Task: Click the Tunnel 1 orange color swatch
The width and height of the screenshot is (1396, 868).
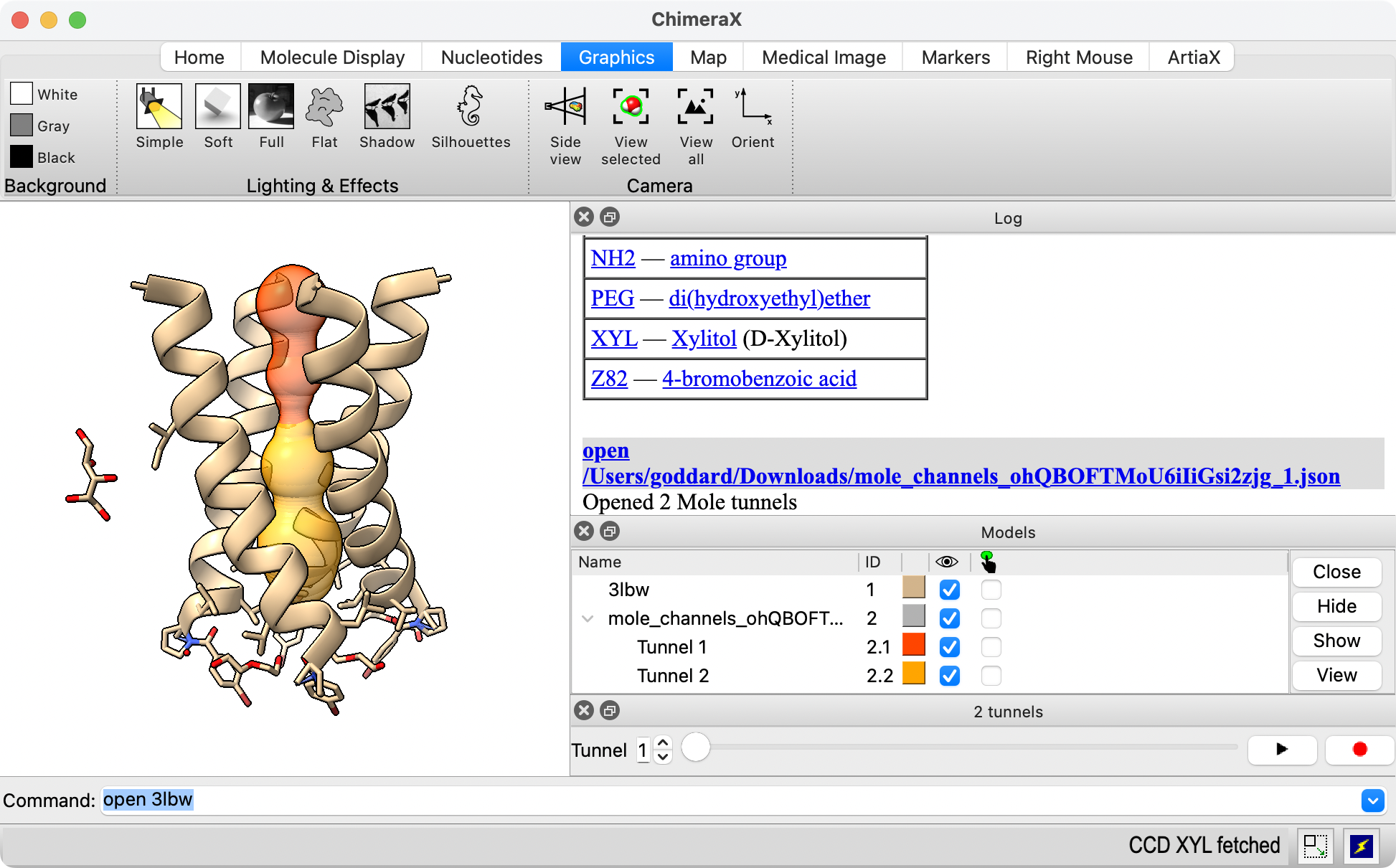Action: pyautogui.click(x=913, y=645)
